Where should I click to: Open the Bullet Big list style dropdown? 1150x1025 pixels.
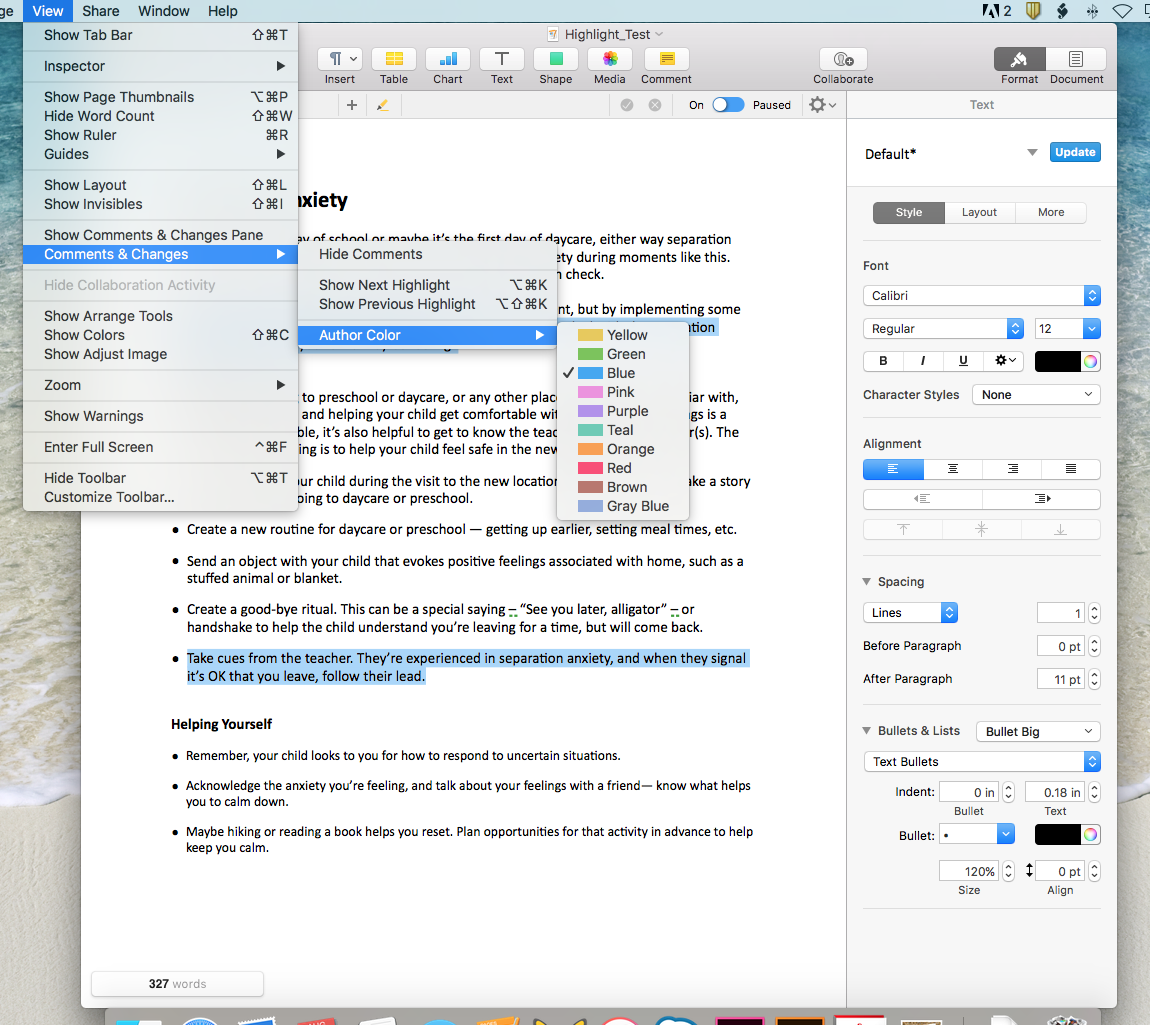pyautogui.click(x=1038, y=731)
